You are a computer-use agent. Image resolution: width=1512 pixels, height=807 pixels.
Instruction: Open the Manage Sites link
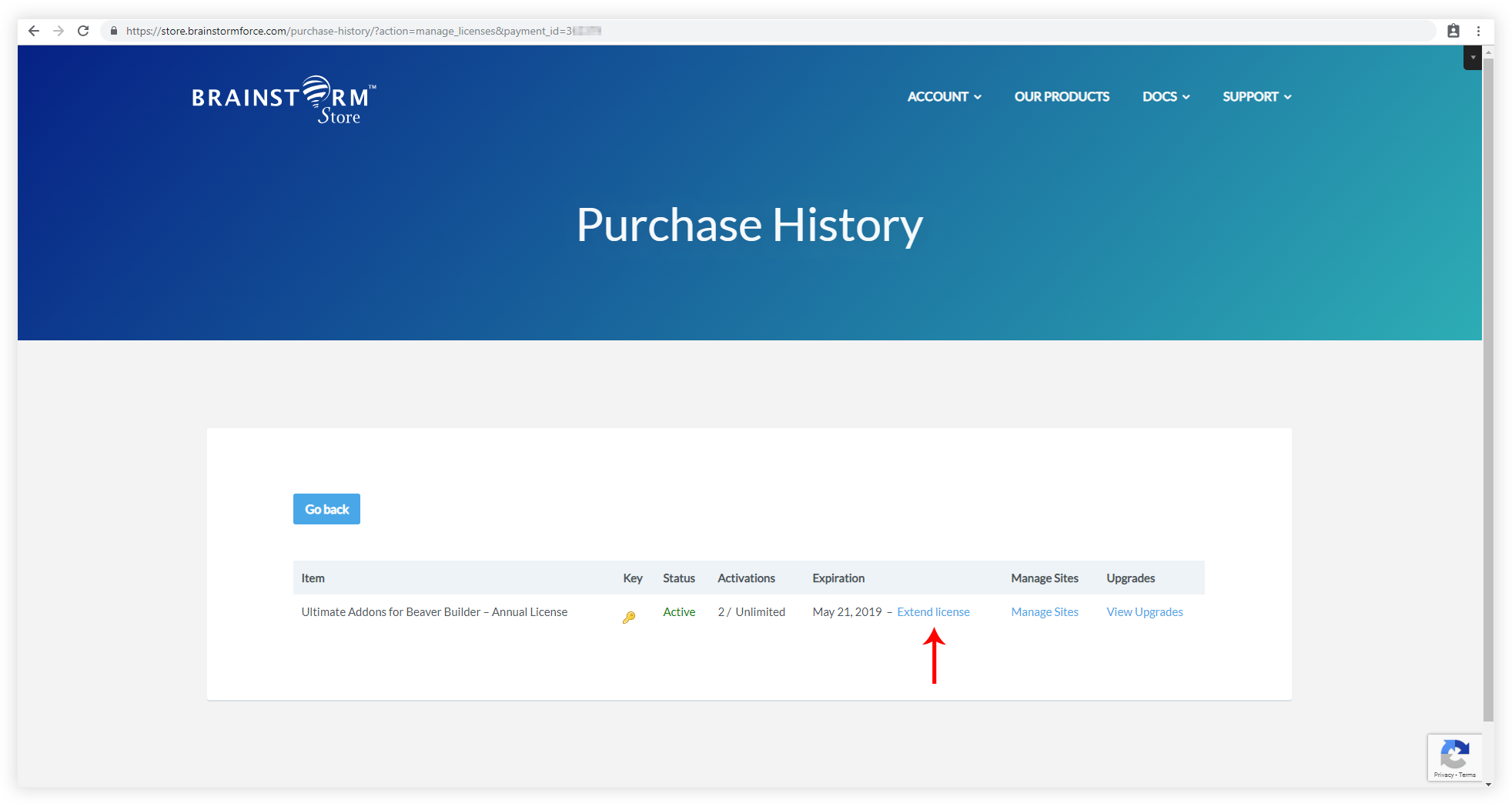click(x=1045, y=612)
